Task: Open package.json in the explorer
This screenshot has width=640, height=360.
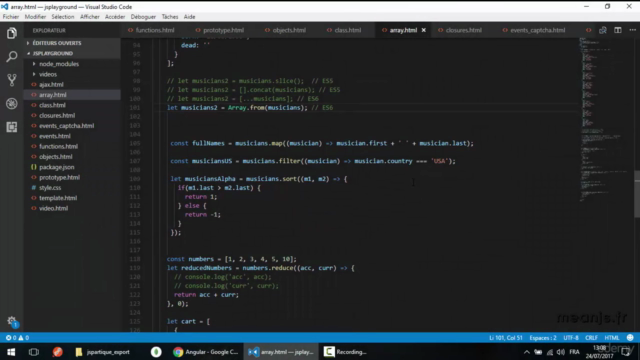Action: (x=57, y=167)
